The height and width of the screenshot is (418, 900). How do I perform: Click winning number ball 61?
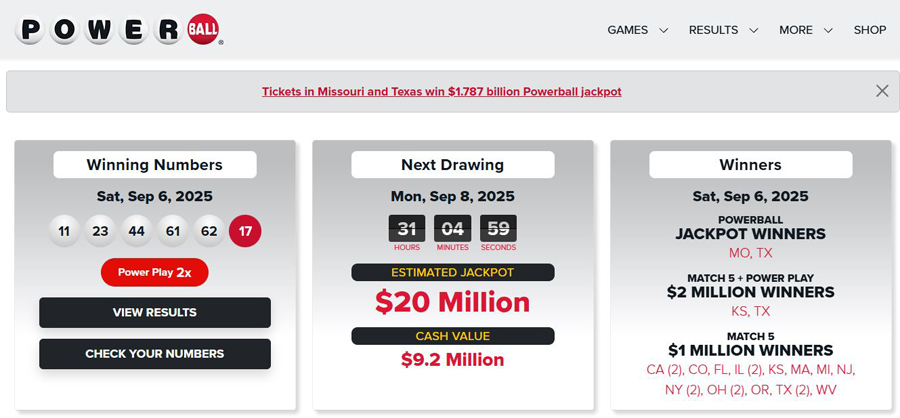tap(173, 231)
